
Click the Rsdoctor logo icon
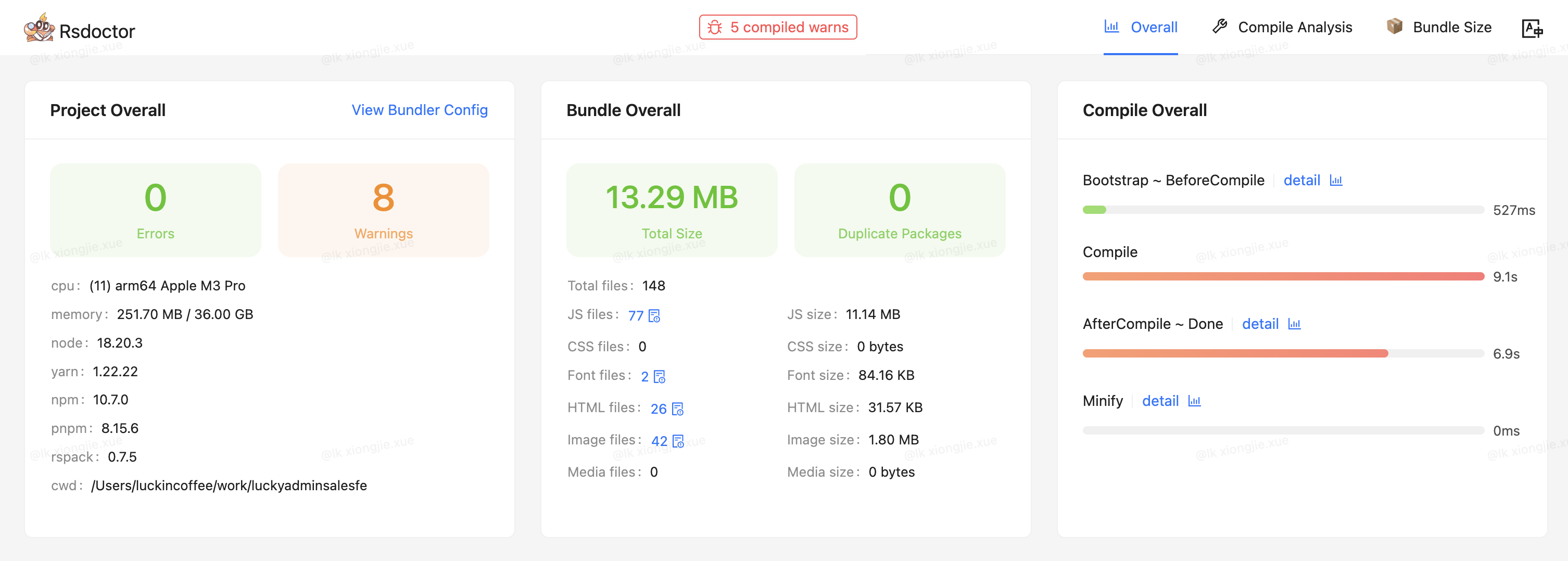coord(39,28)
